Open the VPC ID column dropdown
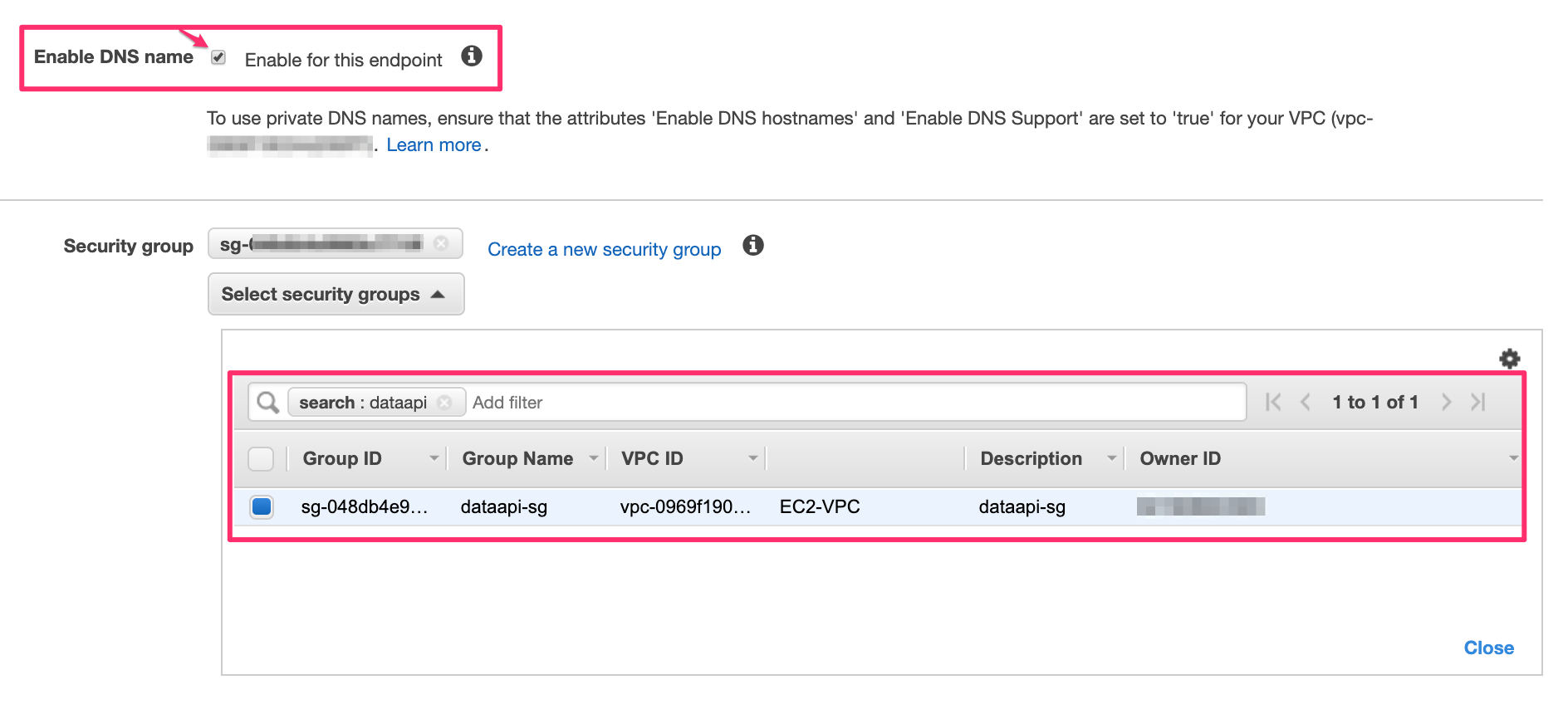 click(x=752, y=457)
